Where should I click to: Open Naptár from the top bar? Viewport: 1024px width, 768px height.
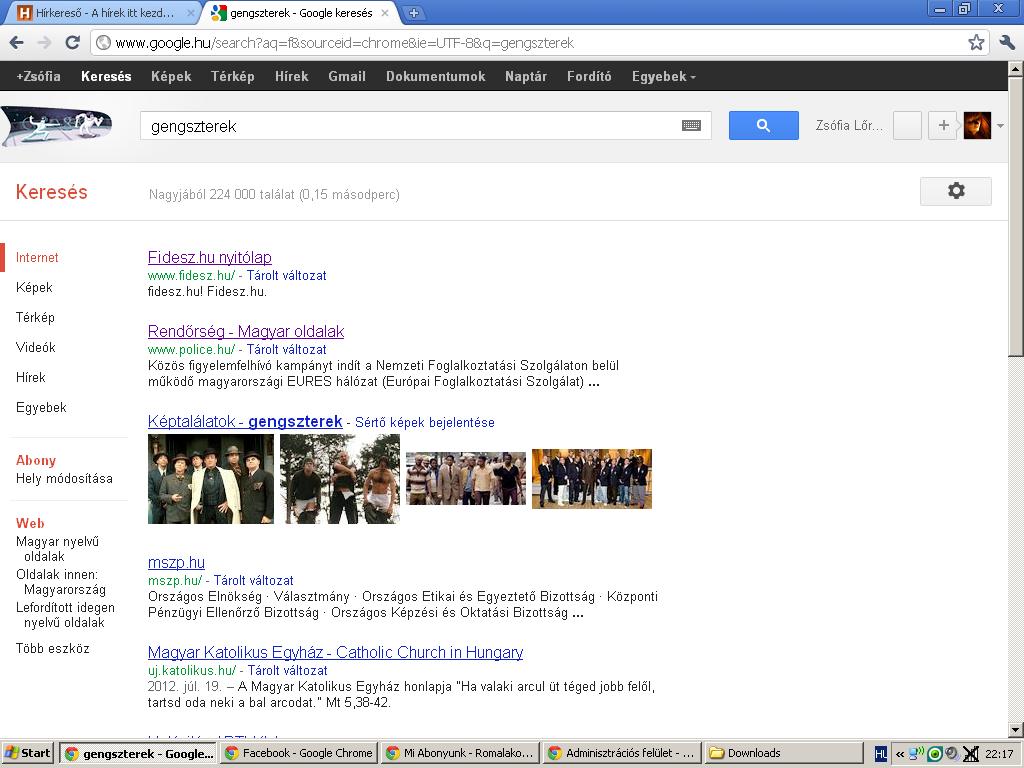[x=526, y=76]
